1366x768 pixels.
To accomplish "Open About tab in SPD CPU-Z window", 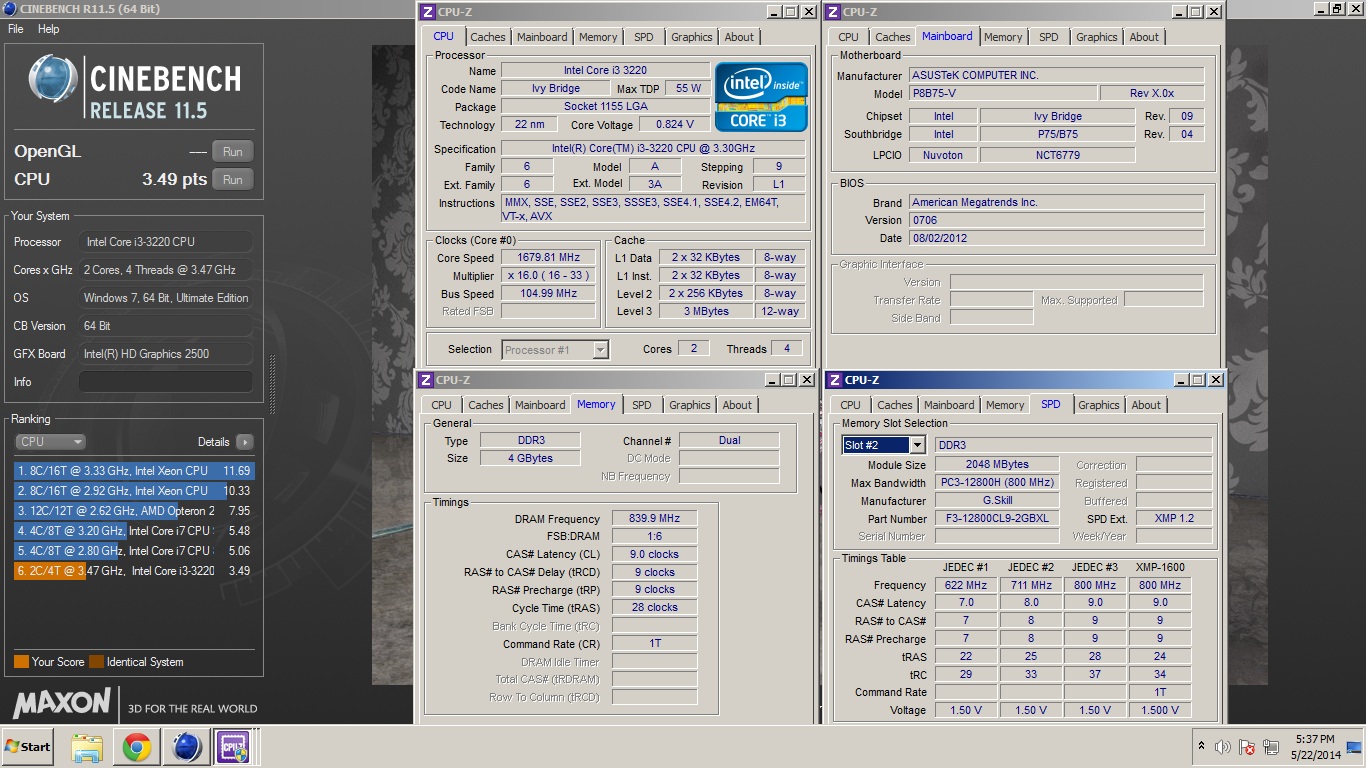I will click(x=1146, y=405).
